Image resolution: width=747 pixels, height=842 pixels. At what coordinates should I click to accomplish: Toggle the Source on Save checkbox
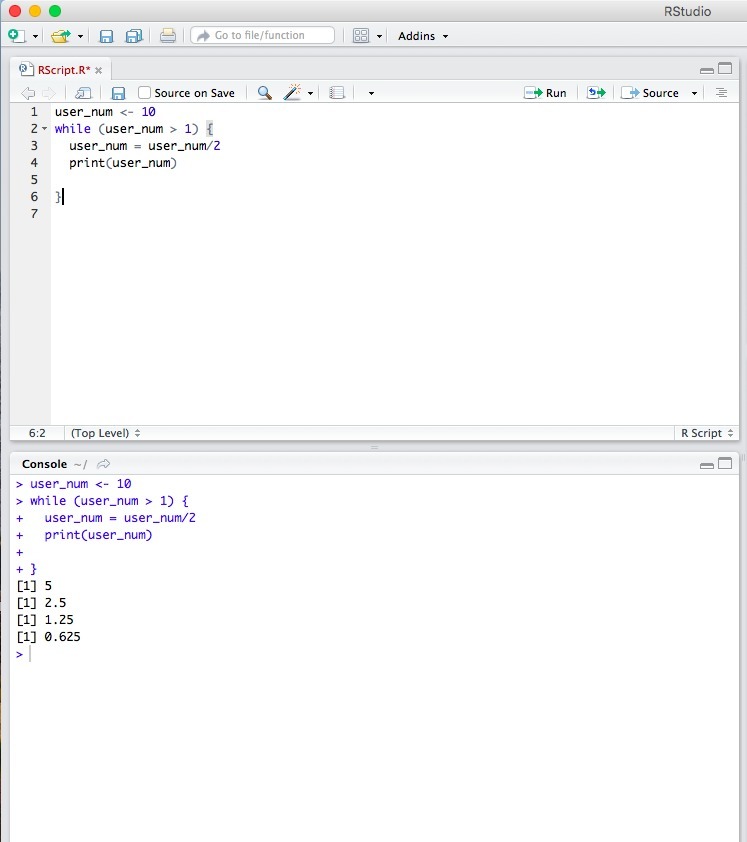click(x=145, y=93)
